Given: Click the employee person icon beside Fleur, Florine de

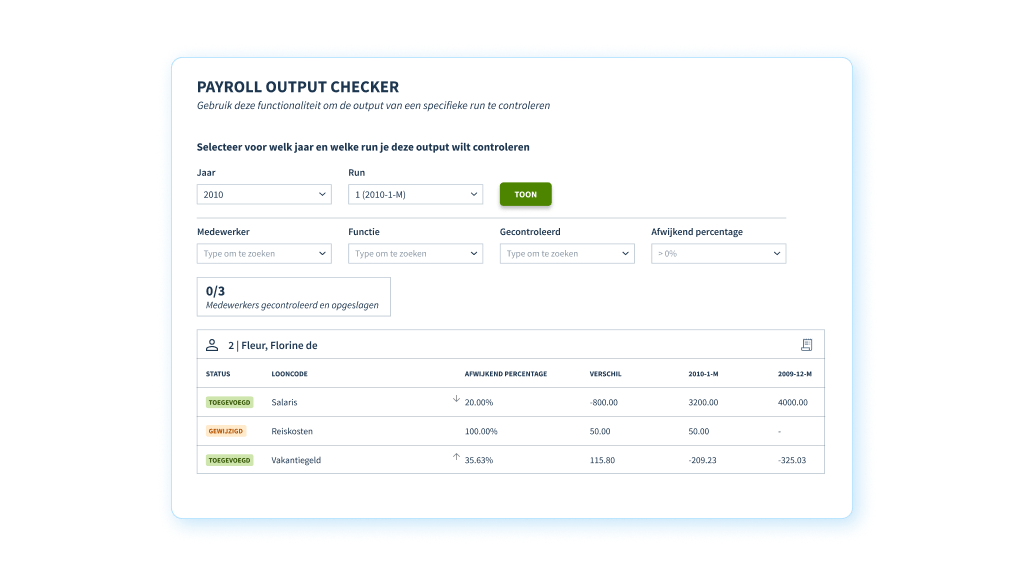Looking at the screenshot, I should pos(213,344).
